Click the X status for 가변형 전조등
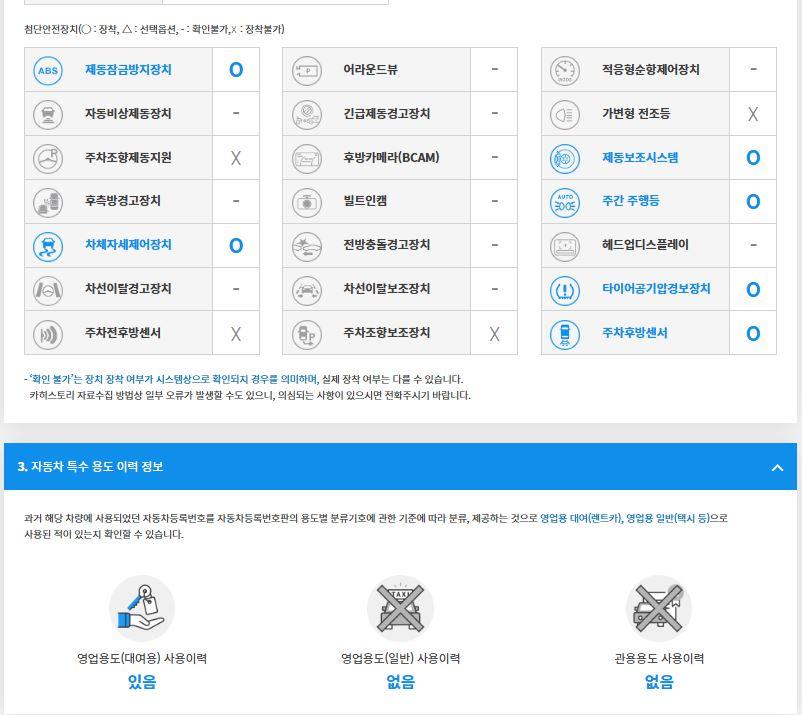 (753, 114)
